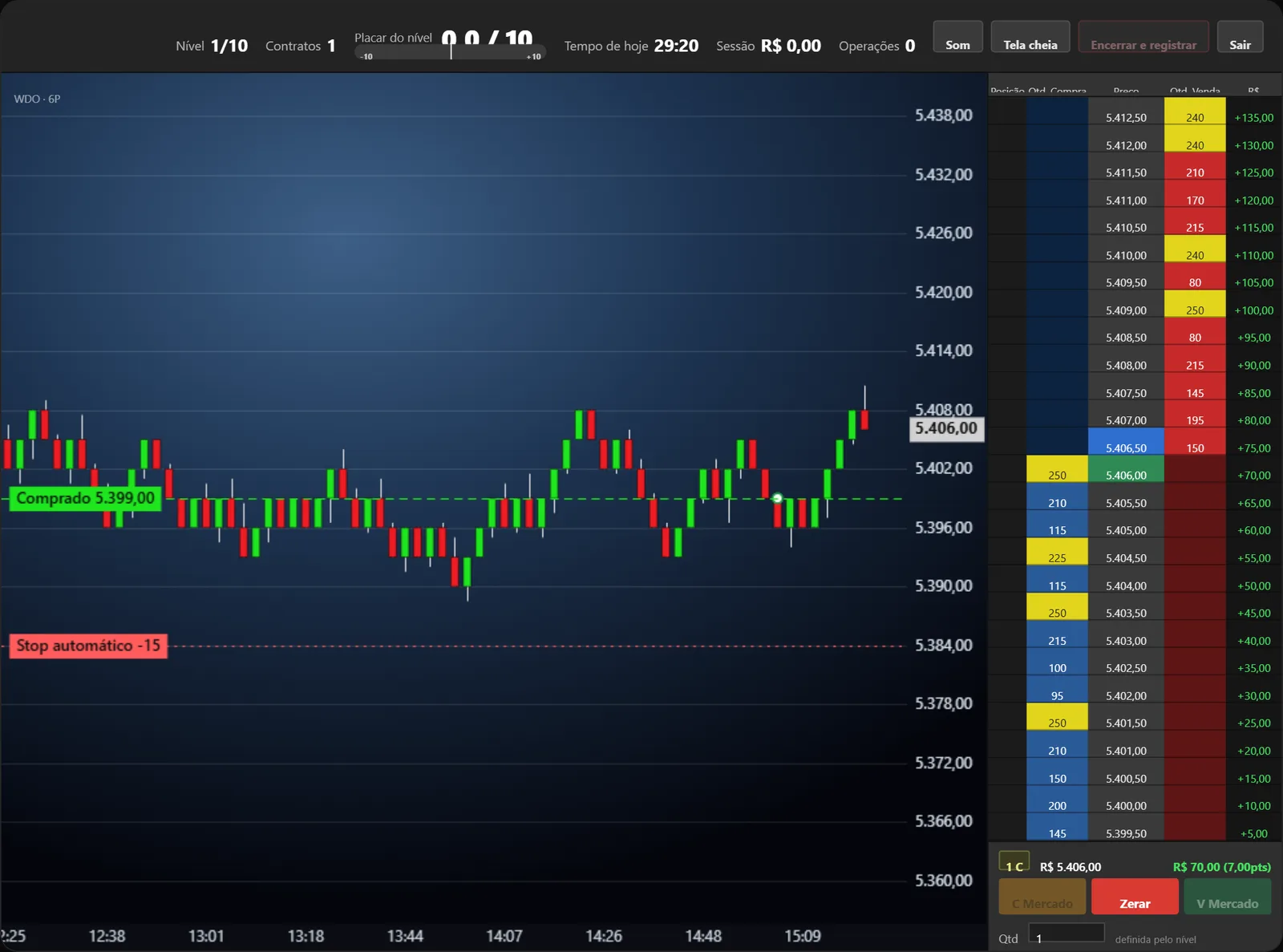The height and width of the screenshot is (952, 1283).
Task: Click the WDO · 6P chart label
Action: click(x=37, y=99)
